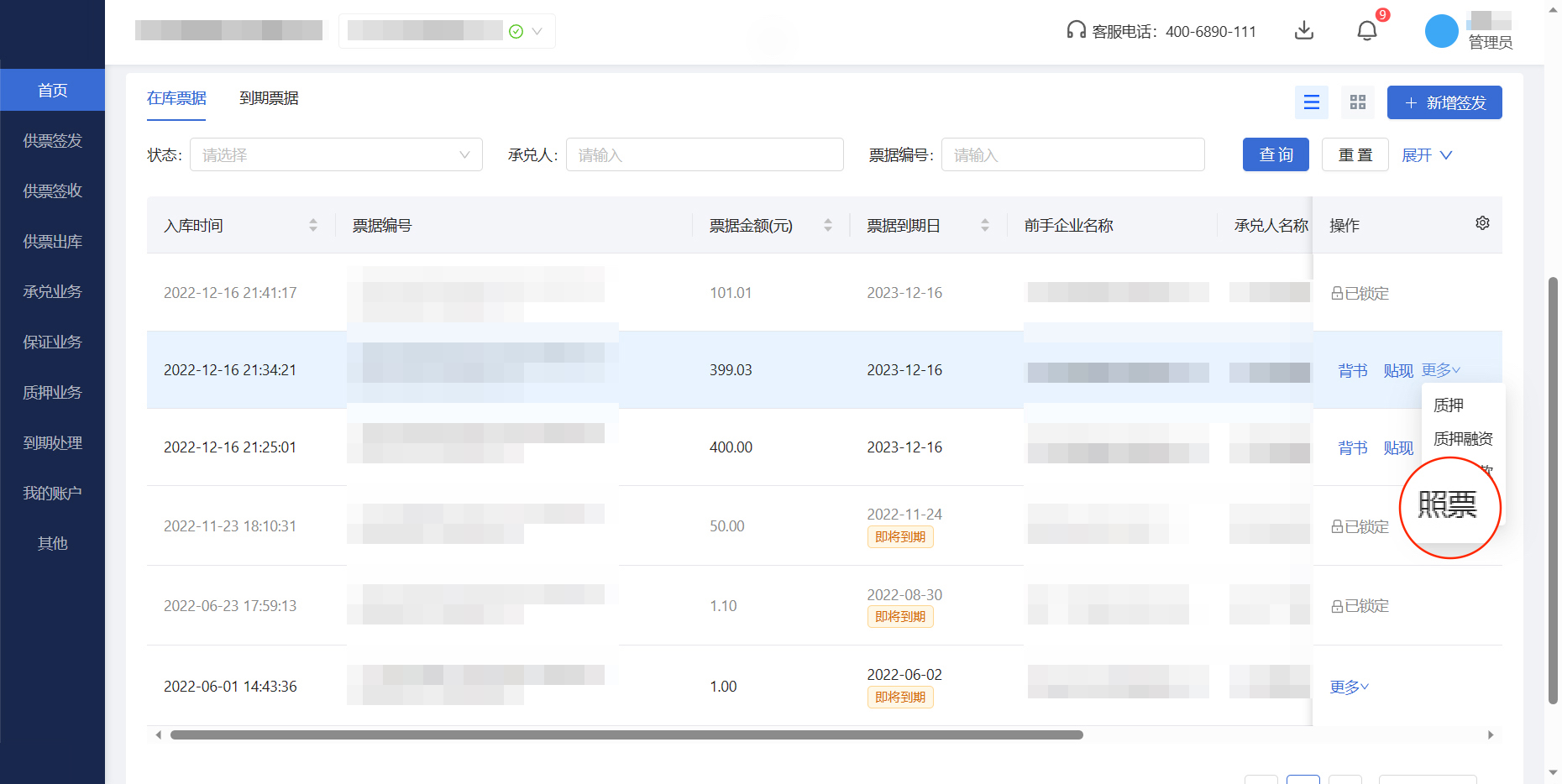Open the notification bell
This screenshot has width=1562, height=784.
[x=1366, y=31]
